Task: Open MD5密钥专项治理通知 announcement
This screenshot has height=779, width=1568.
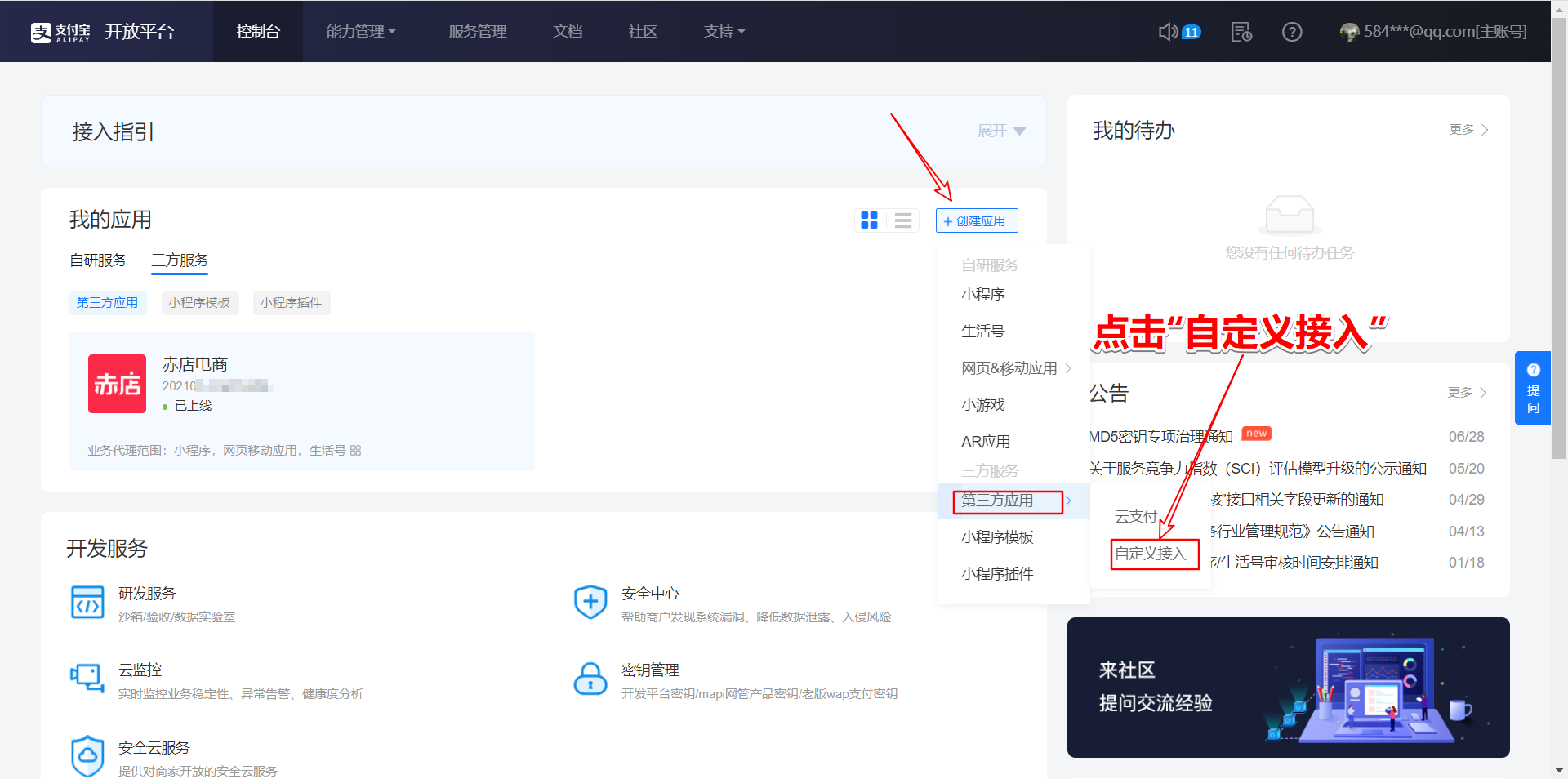Action: point(1161,437)
